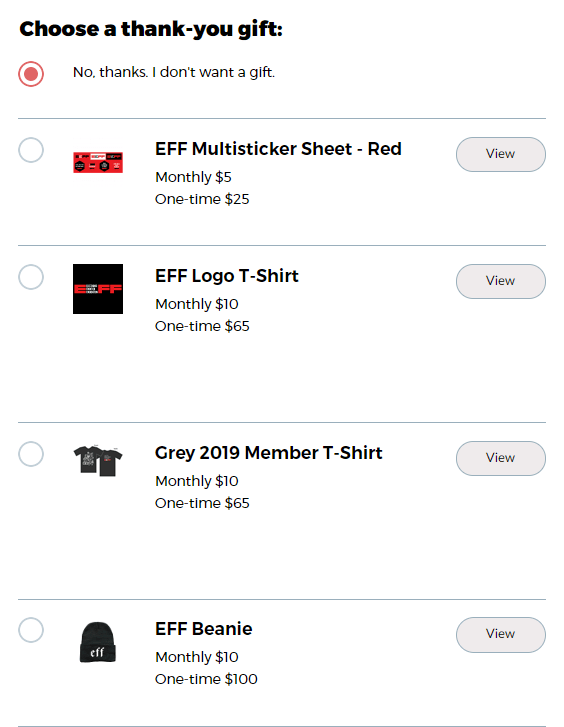564x727 pixels.
Task: Open View for EFF Logo T-Shirt
Action: (500, 281)
